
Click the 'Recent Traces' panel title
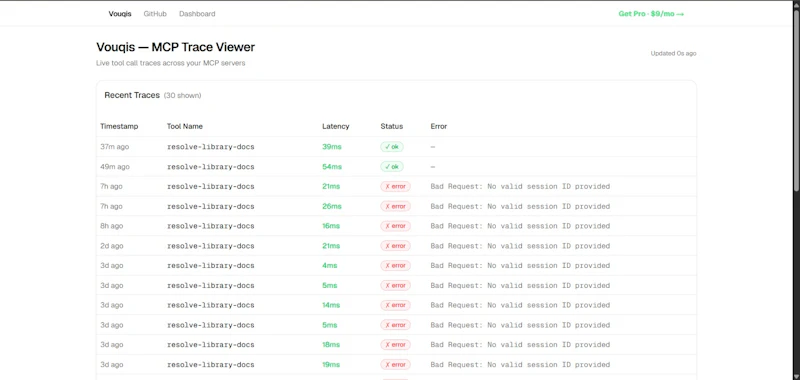tap(132, 95)
